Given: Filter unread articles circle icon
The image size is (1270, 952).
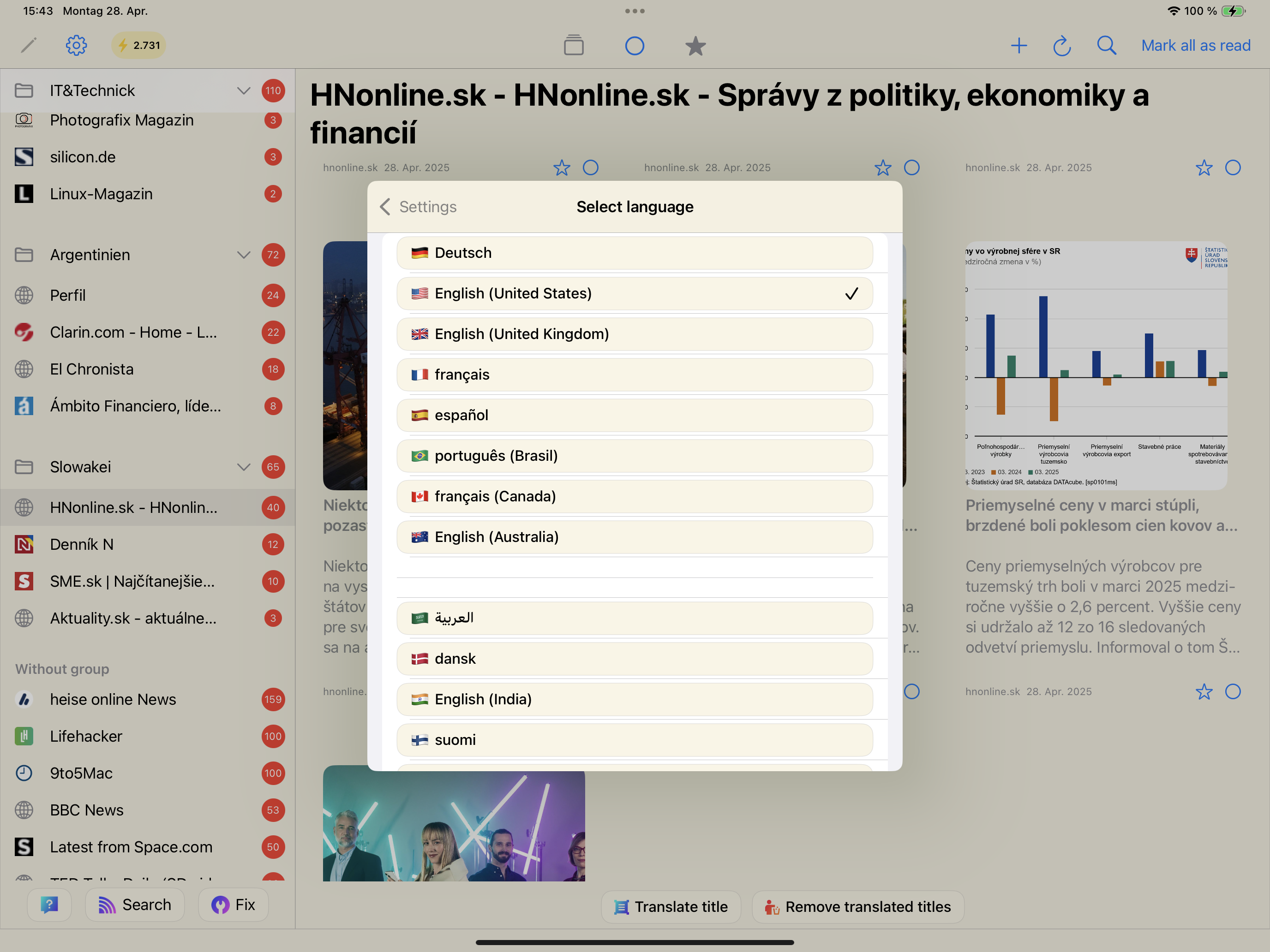Looking at the screenshot, I should pos(635,46).
